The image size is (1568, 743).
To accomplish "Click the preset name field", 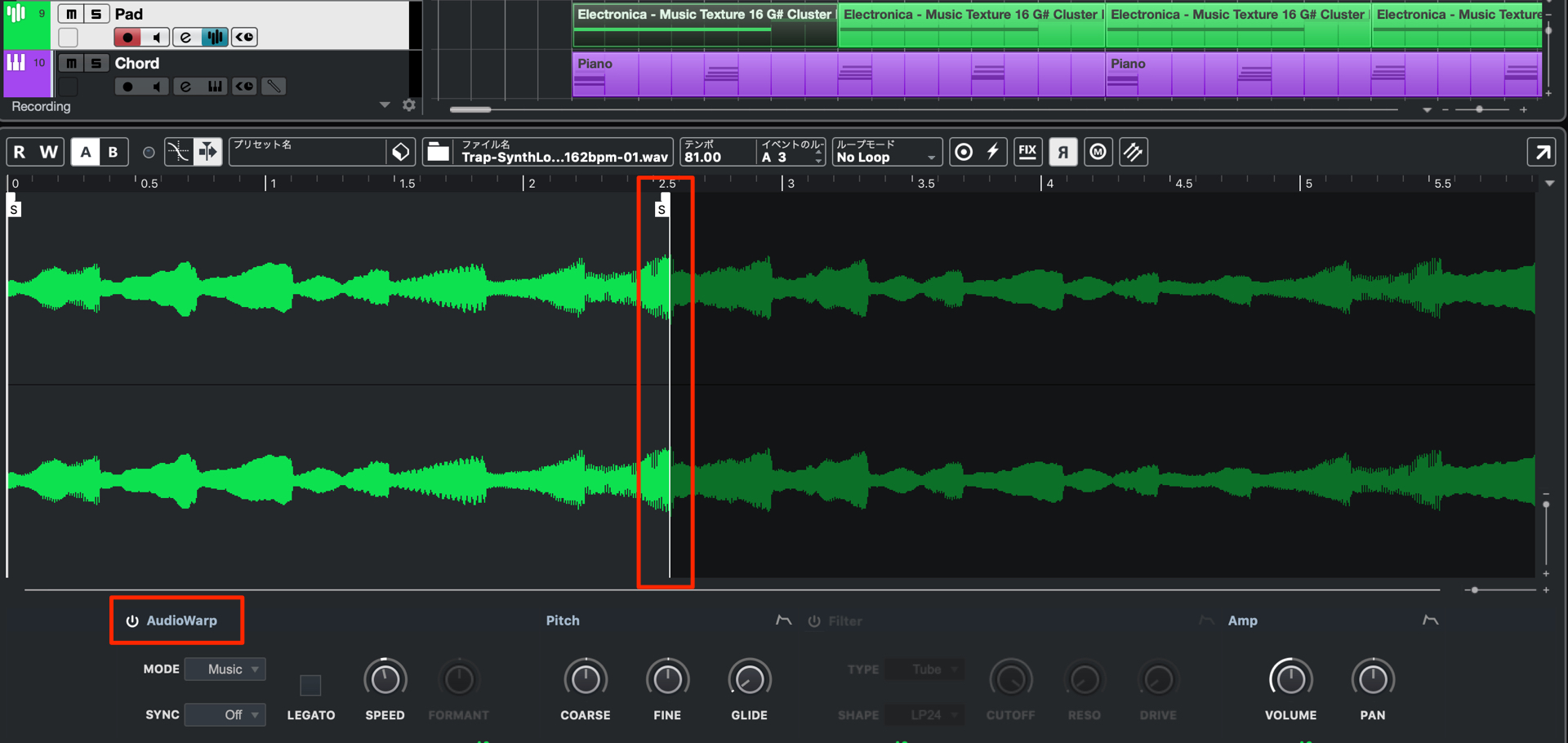I will [x=307, y=152].
